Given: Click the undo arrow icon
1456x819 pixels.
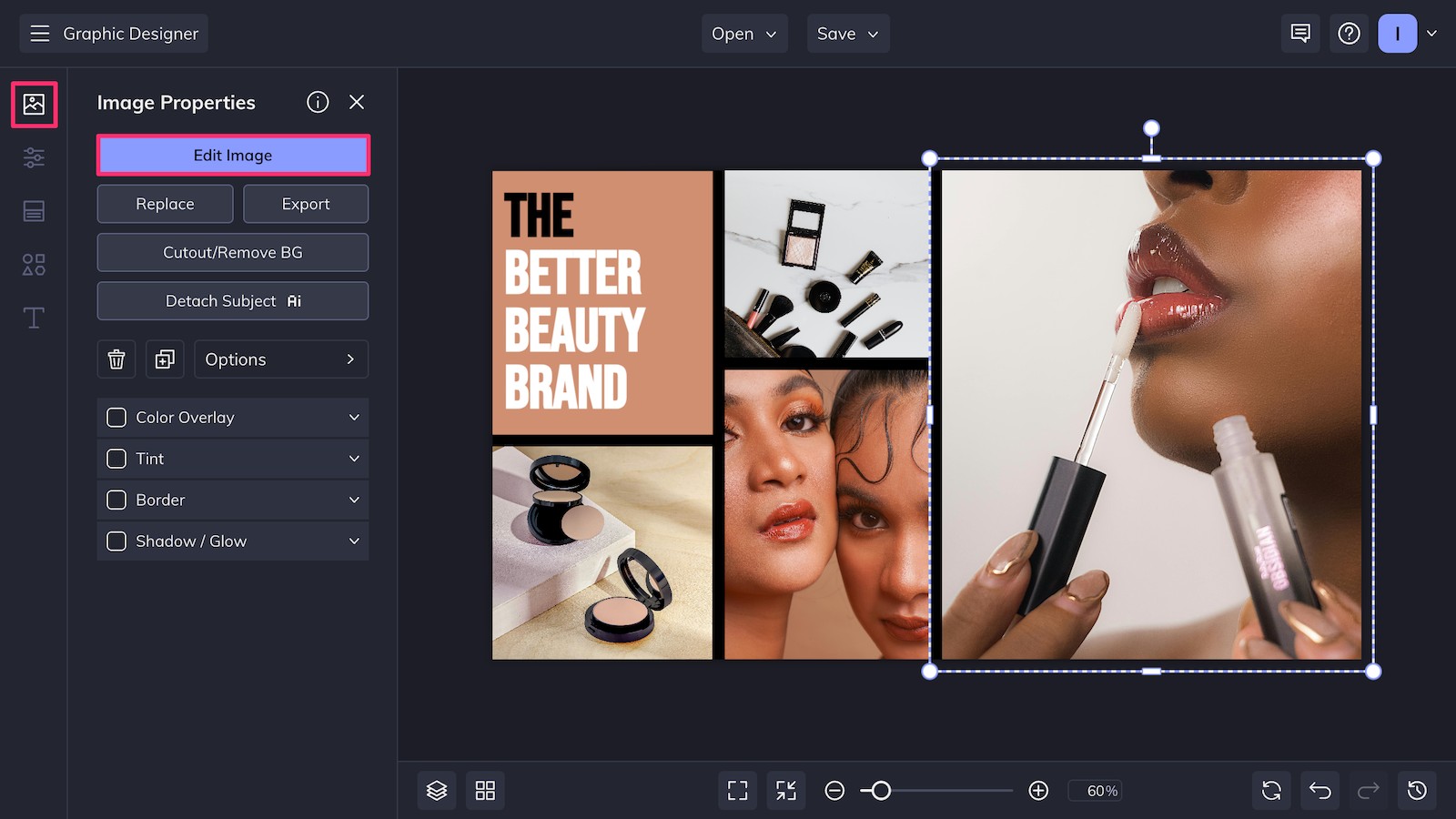Looking at the screenshot, I should coord(1319,790).
